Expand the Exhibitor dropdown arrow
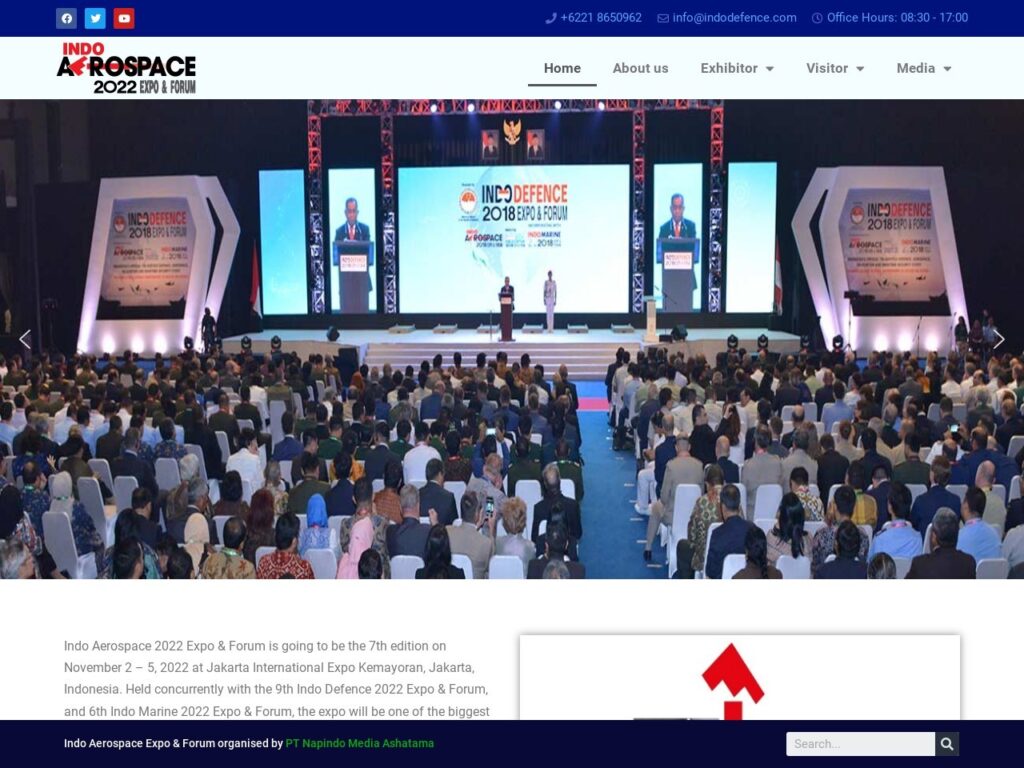The width and height of the screenshot is (1024, 768). pyautogui.click(x=770, y=69)
